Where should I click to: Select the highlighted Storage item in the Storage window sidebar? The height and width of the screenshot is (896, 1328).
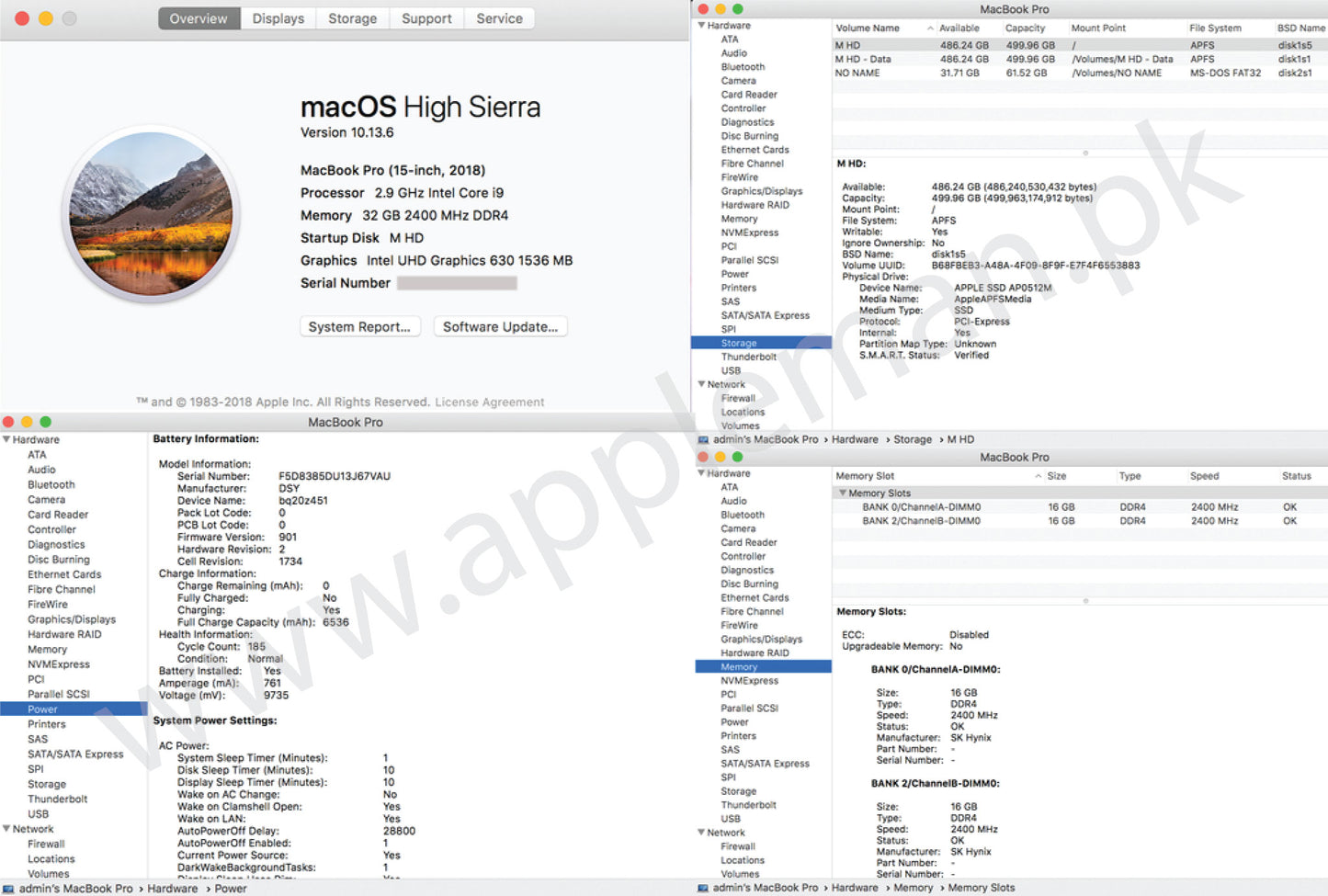click(x=761, y=343)
